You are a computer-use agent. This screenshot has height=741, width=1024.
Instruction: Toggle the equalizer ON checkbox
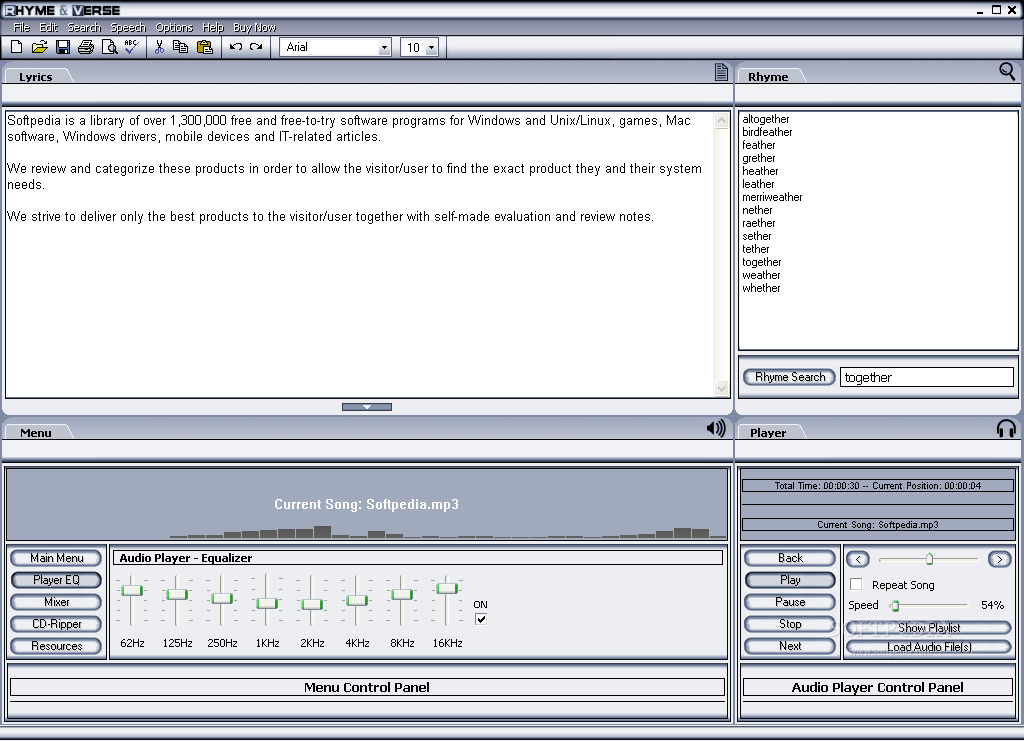coord(481,619)
